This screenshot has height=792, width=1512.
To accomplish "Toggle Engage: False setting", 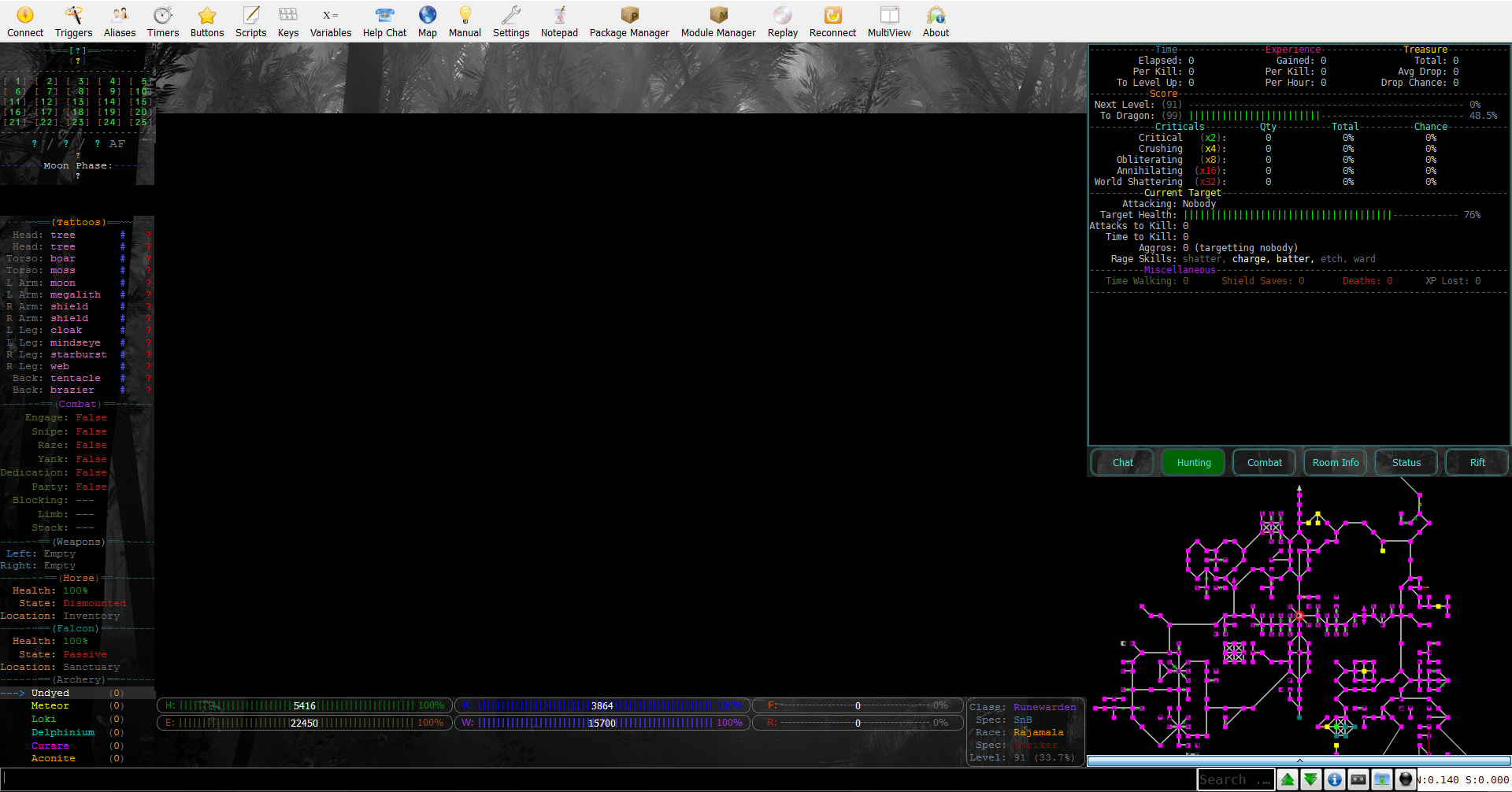I will 66,418.
